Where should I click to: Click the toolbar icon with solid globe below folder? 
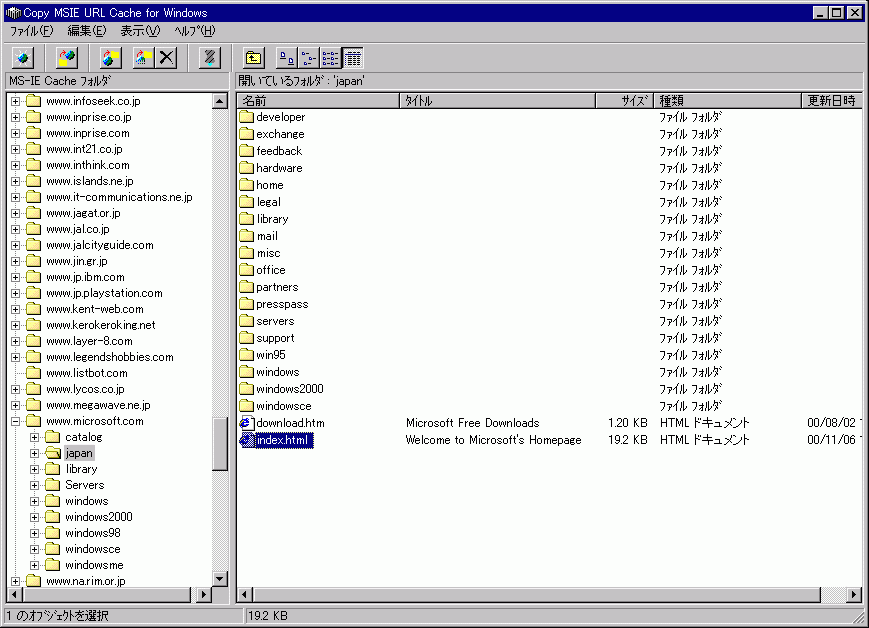(x=111, y=58)
